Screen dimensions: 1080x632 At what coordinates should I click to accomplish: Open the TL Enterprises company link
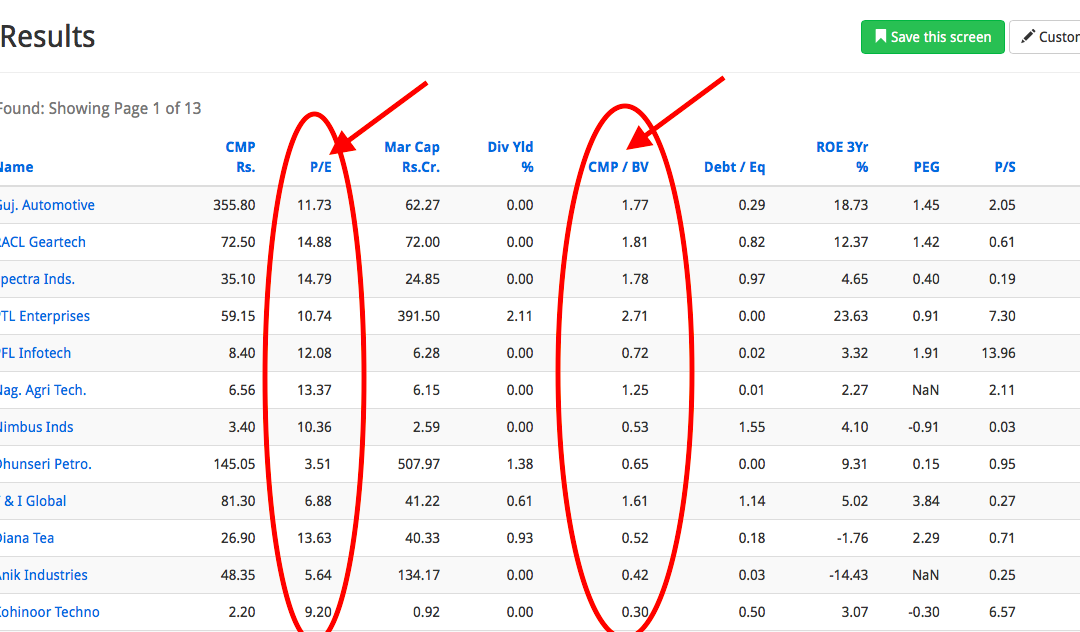tap(45, 316)
